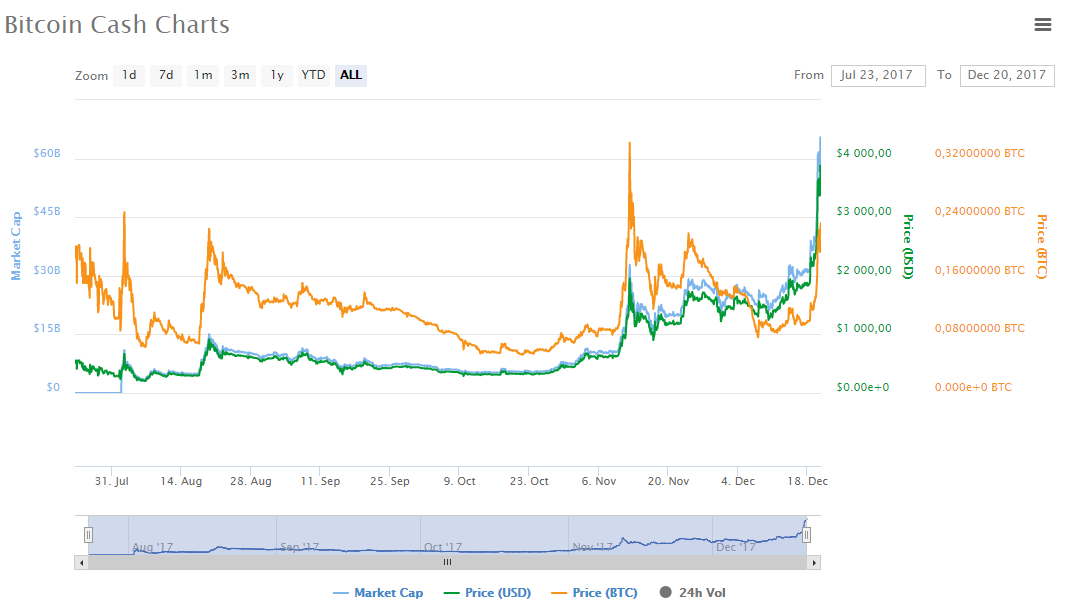Click the navigator's right range handle
The width and height of the screenshot is (1067, 603).
click(806, 535)
